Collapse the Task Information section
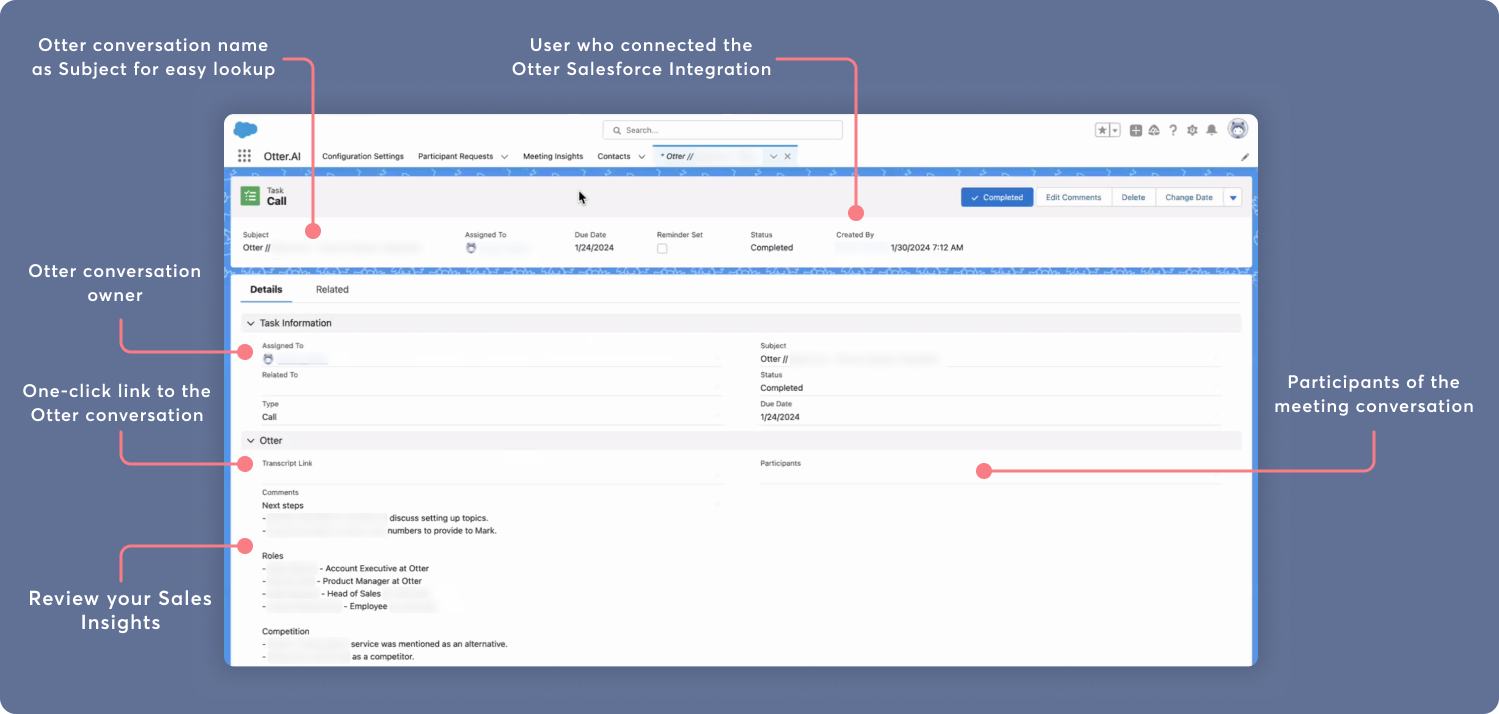Viewport: 1499px width, 714px height. pos(251,323)
